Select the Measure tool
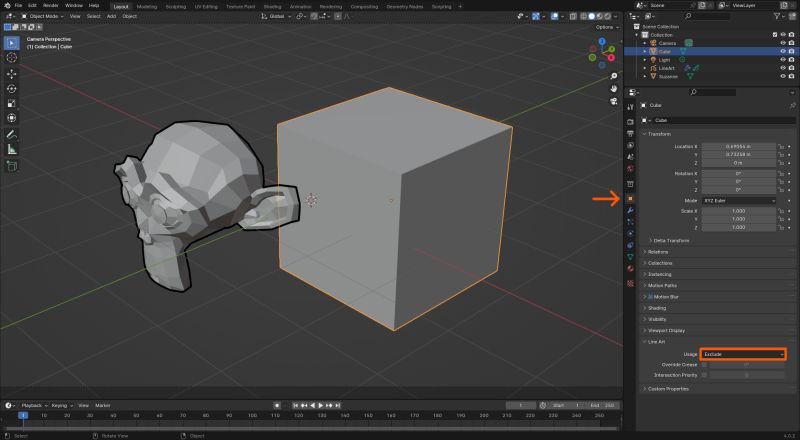This screenshot has height=440, width=800. tap(12, 150)
